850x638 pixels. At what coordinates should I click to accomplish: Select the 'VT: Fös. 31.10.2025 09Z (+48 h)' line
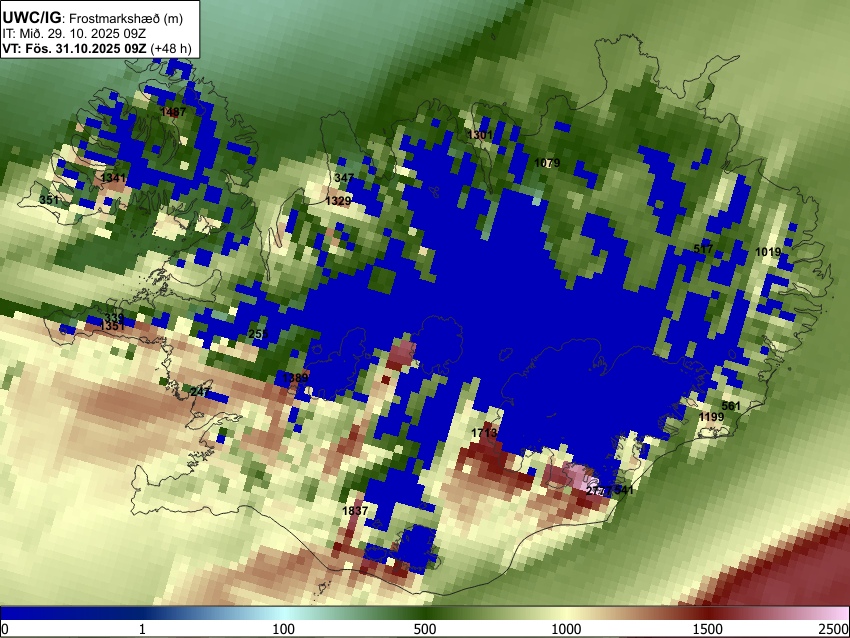[x=97, y=48]
